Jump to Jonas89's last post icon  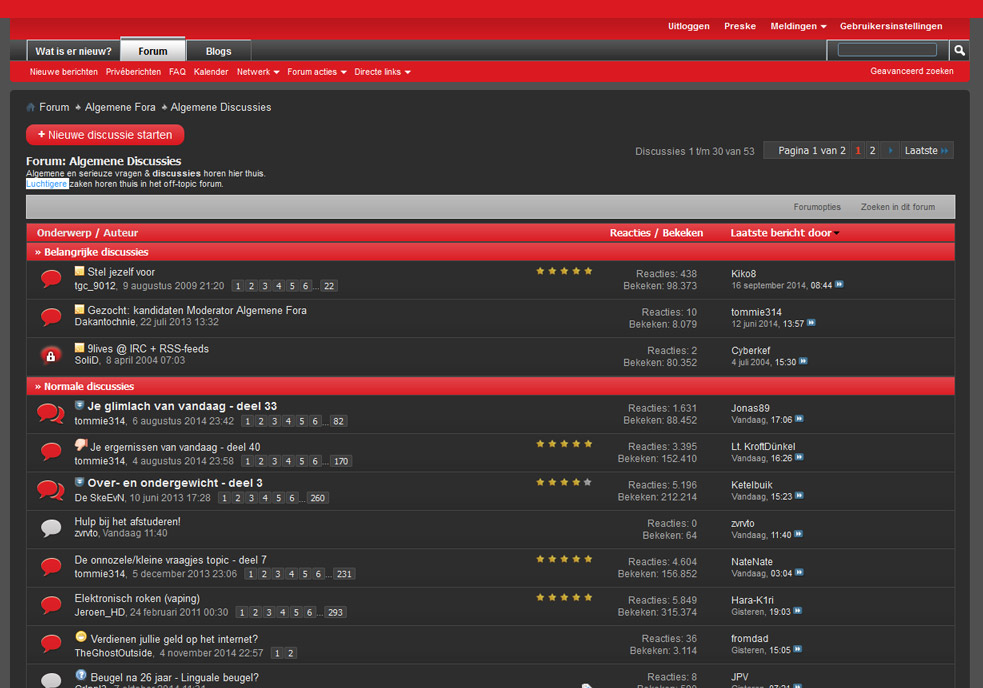coord(799,420)
